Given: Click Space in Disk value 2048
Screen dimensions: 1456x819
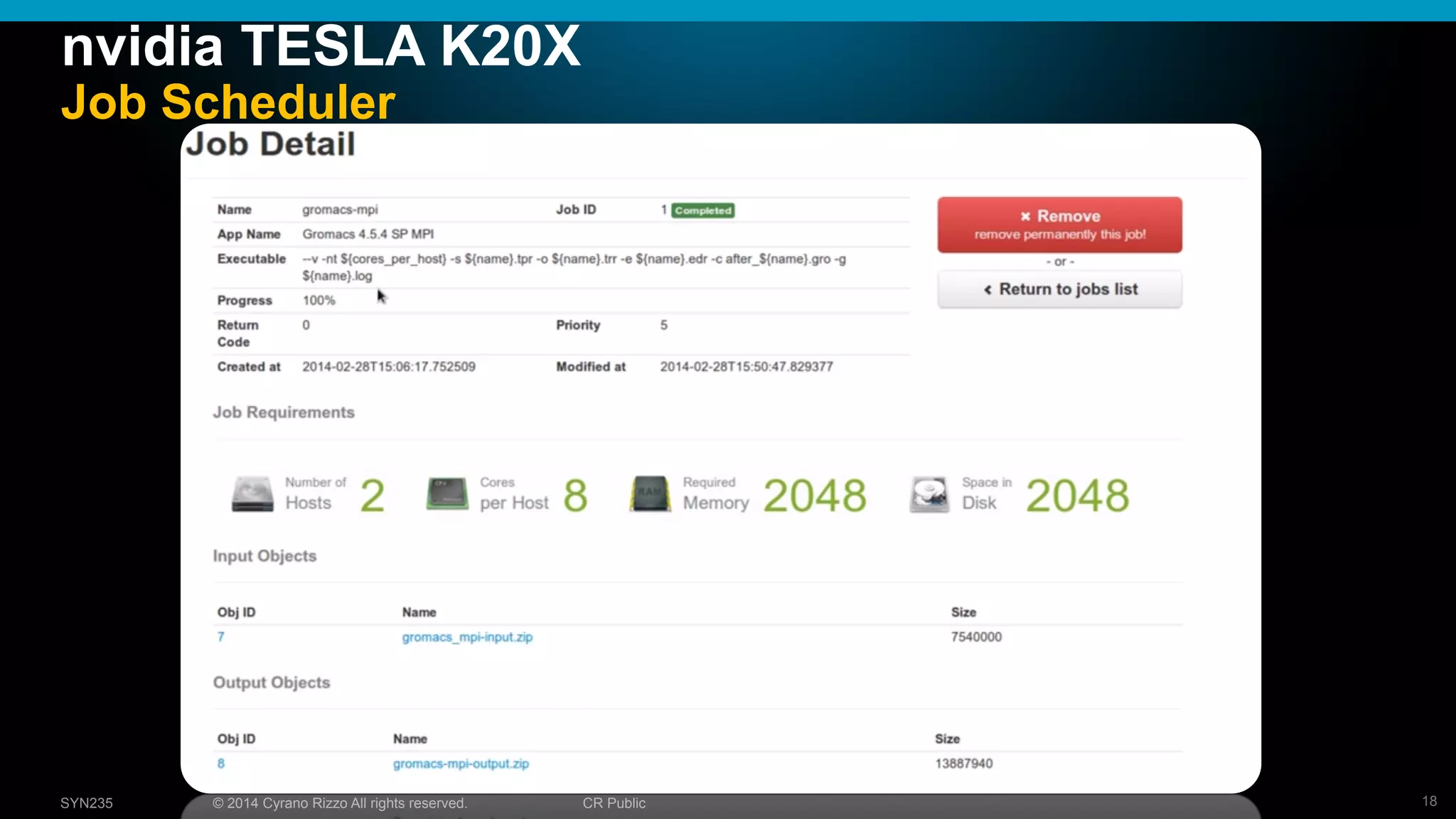Looking at the screenshot, I should point(1077,496).
